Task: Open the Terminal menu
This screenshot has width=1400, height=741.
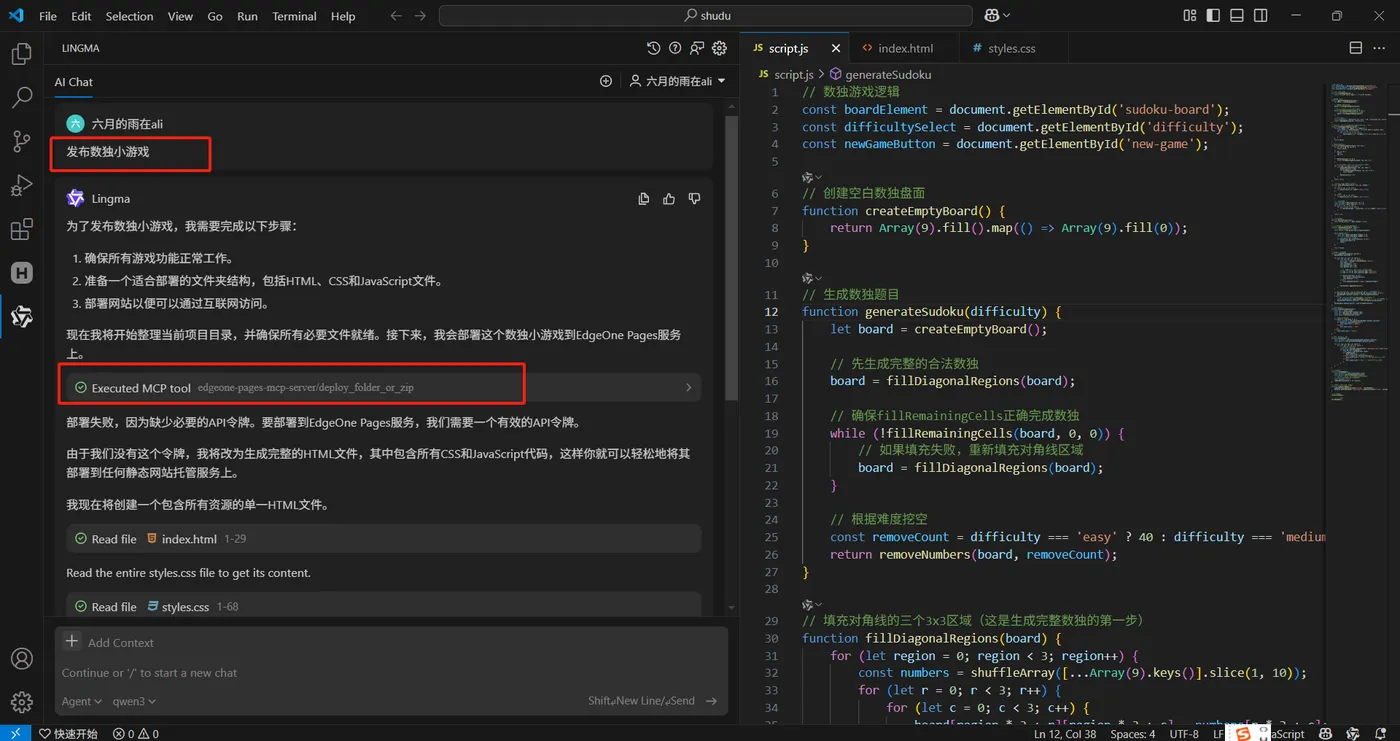Action: click(293, 16)
